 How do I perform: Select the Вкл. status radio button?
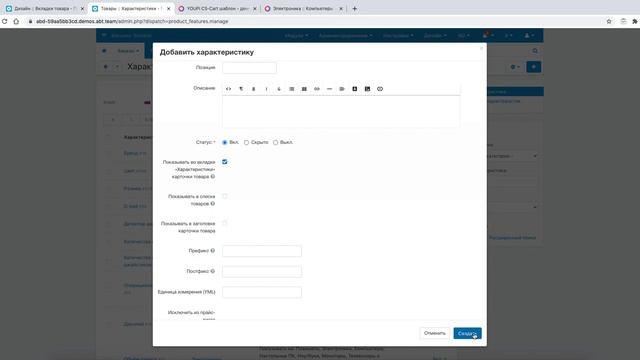[224, 142]
